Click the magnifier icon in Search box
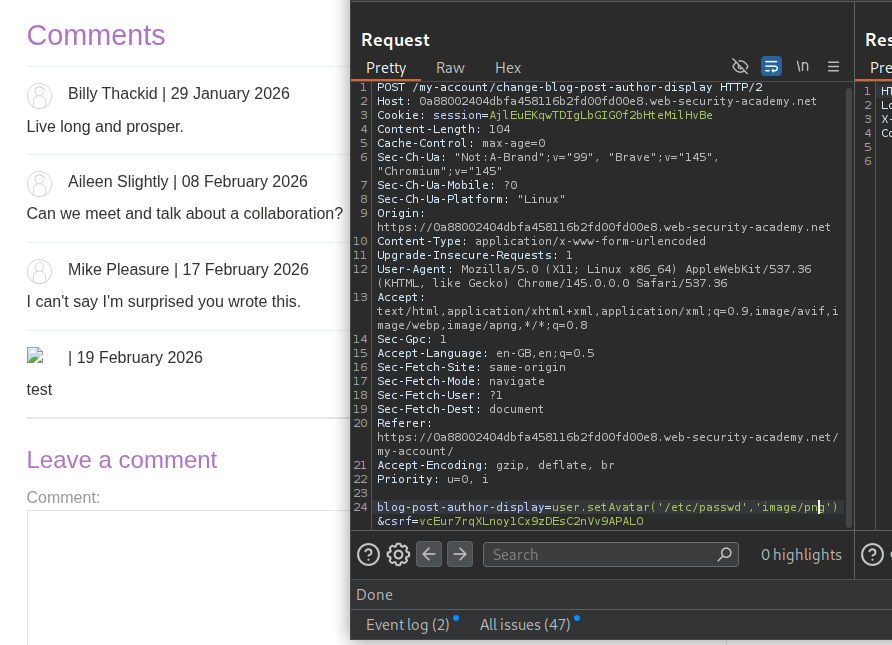892x645 pixels. (725, 554)
